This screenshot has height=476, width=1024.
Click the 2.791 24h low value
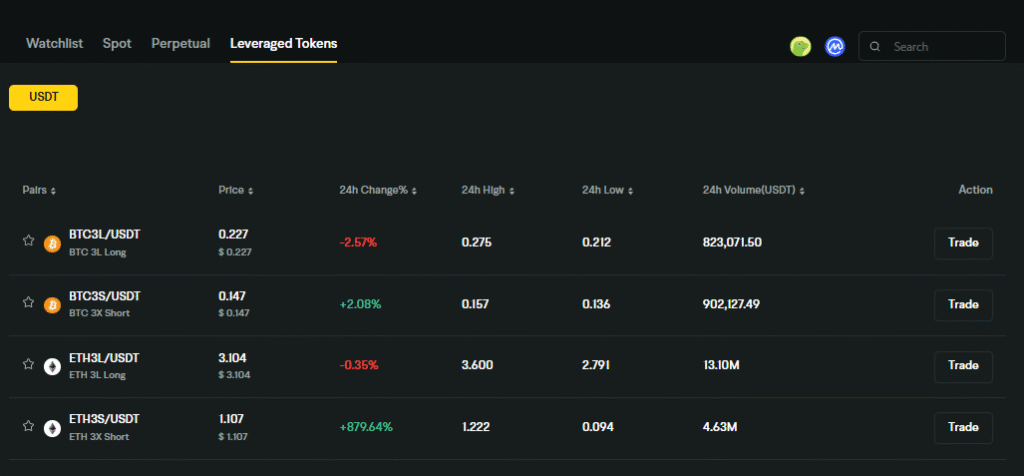click(x=596, y=366)
